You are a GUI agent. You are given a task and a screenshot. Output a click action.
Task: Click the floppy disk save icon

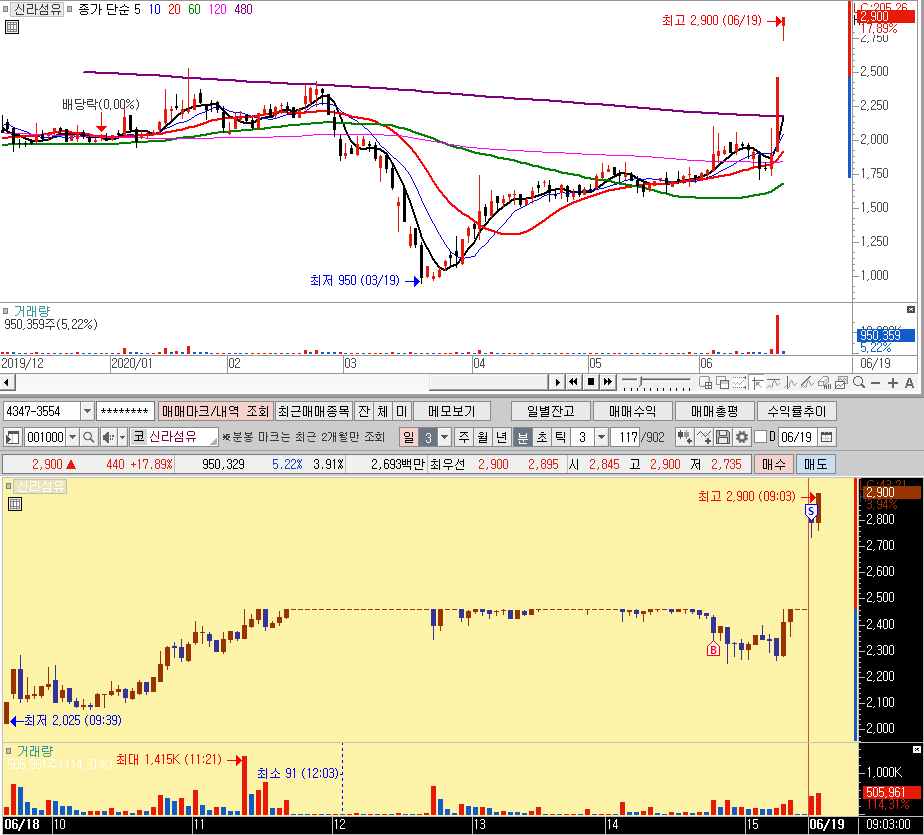click(x=723, y=437)
